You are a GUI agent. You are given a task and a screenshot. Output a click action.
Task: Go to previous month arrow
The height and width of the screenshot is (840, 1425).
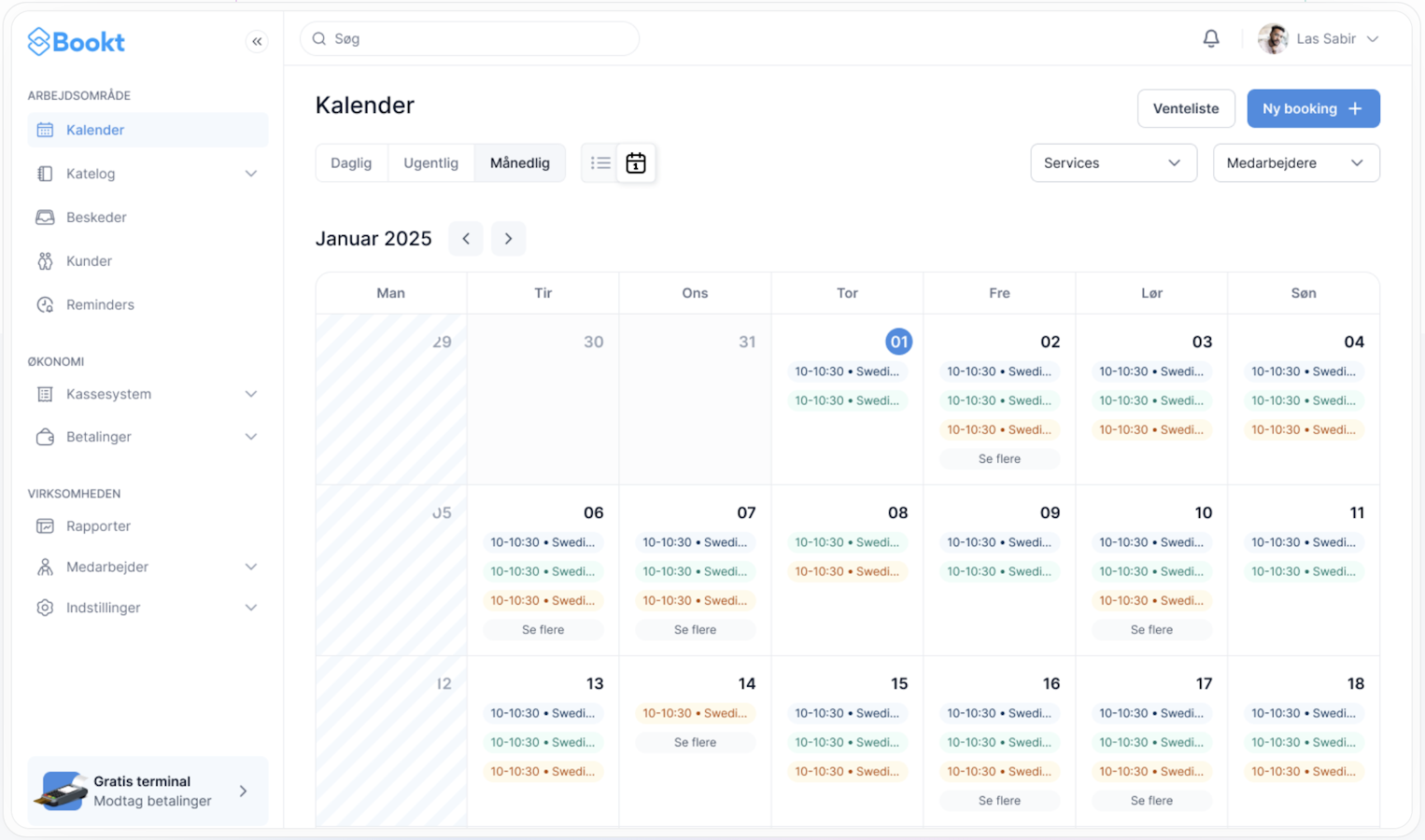click(x=466, y=239)
